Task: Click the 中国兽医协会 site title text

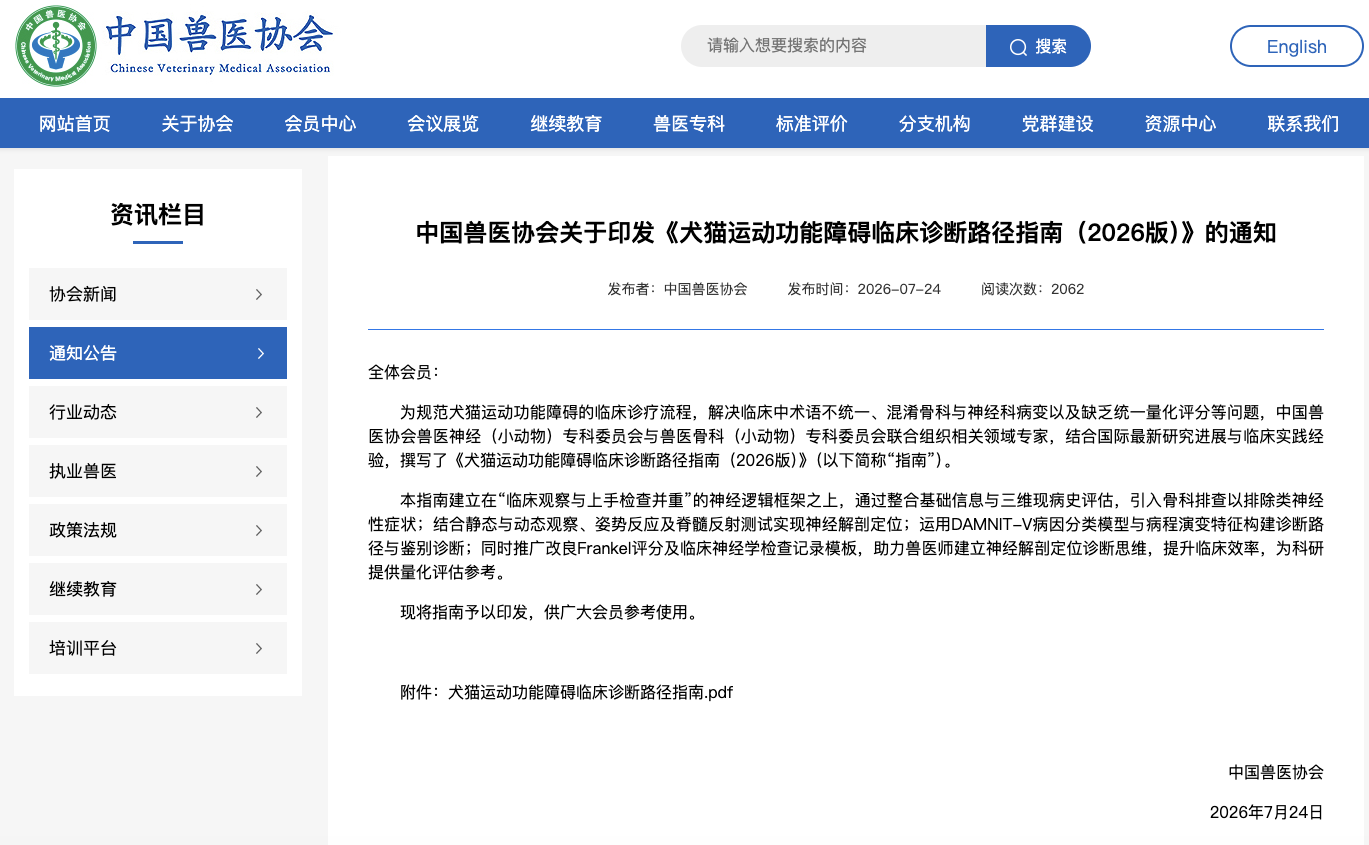Action: coord(219,35)
